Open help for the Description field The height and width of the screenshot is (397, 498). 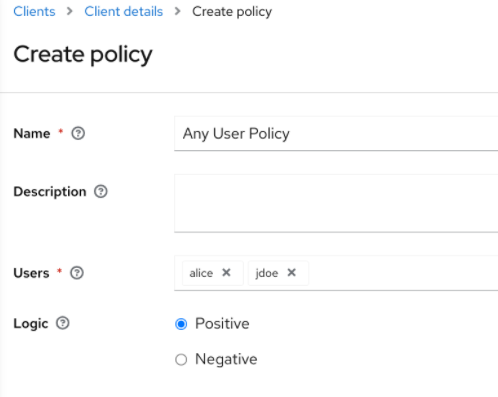coord(101,192)
